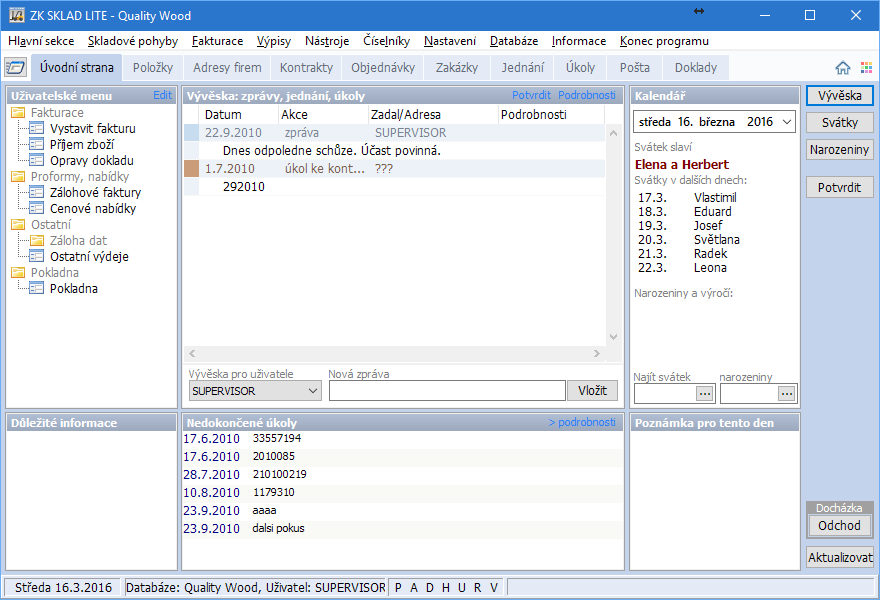Click the Pokladna folder icon

[x=18, y=272]
